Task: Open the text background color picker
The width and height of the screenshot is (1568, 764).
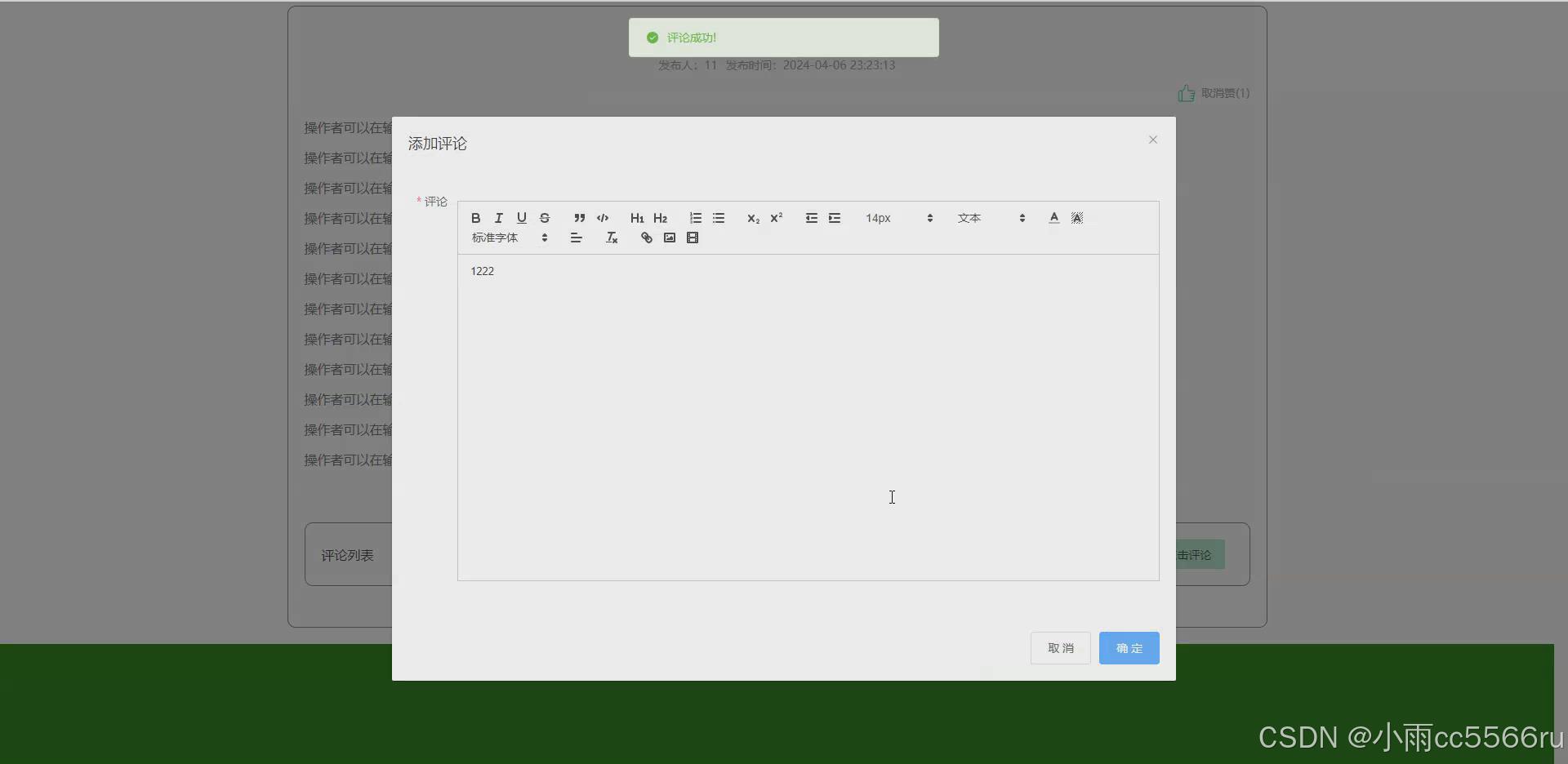Action: point(1077,218)
